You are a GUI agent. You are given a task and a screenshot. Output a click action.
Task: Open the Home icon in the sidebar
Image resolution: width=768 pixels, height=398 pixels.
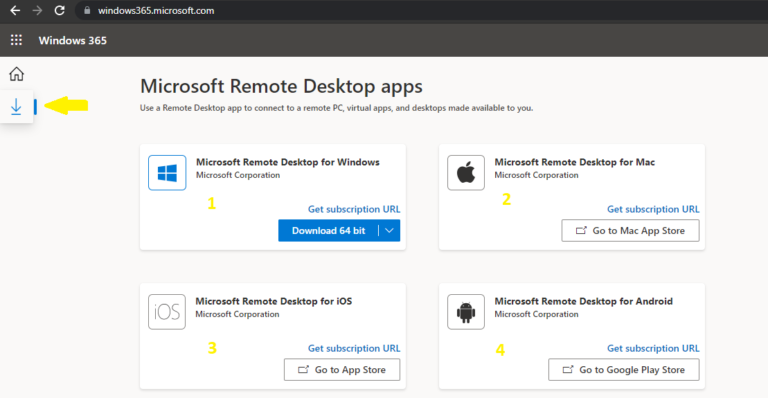(16, 74)
